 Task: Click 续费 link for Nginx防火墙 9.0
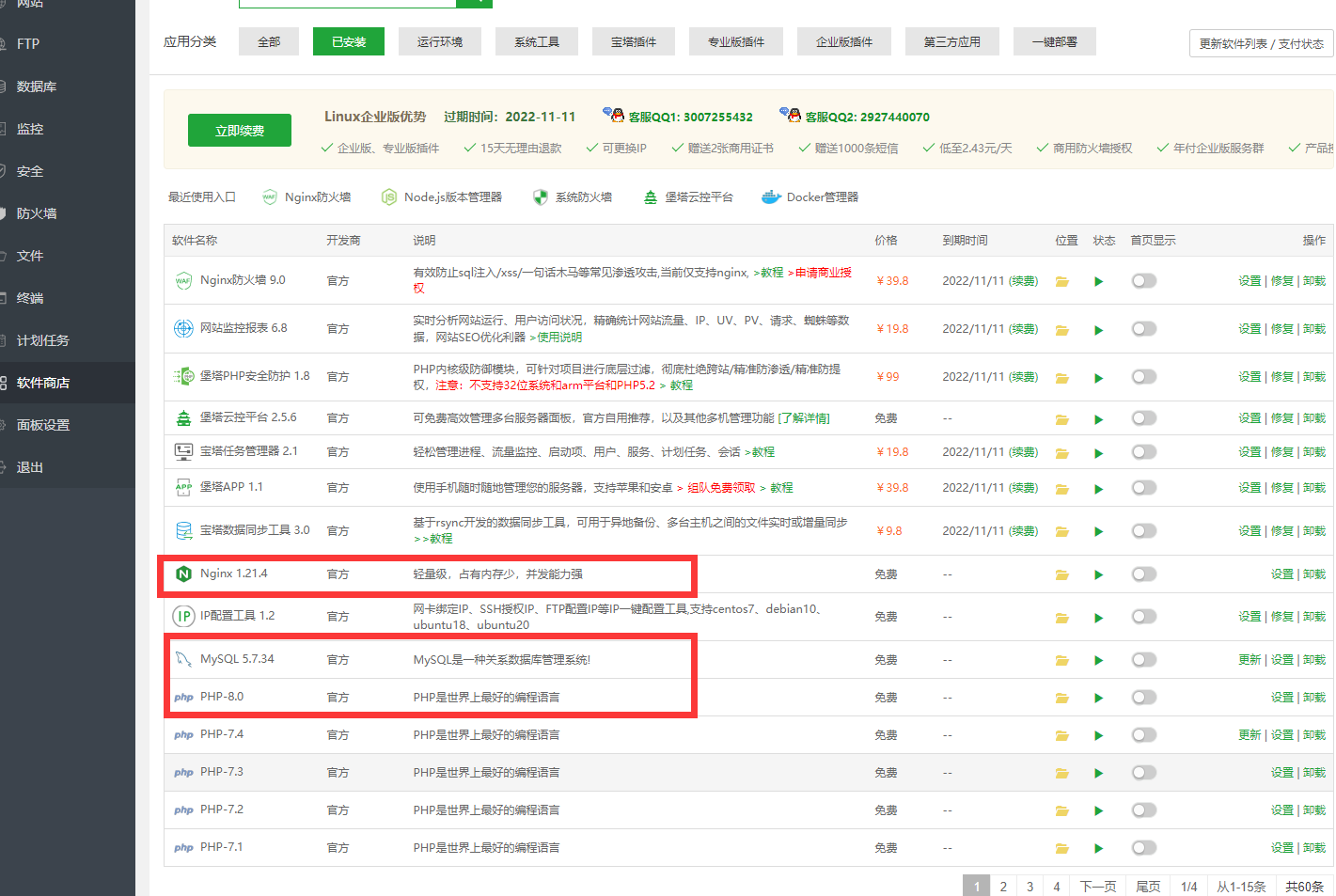click(1024, 281)
